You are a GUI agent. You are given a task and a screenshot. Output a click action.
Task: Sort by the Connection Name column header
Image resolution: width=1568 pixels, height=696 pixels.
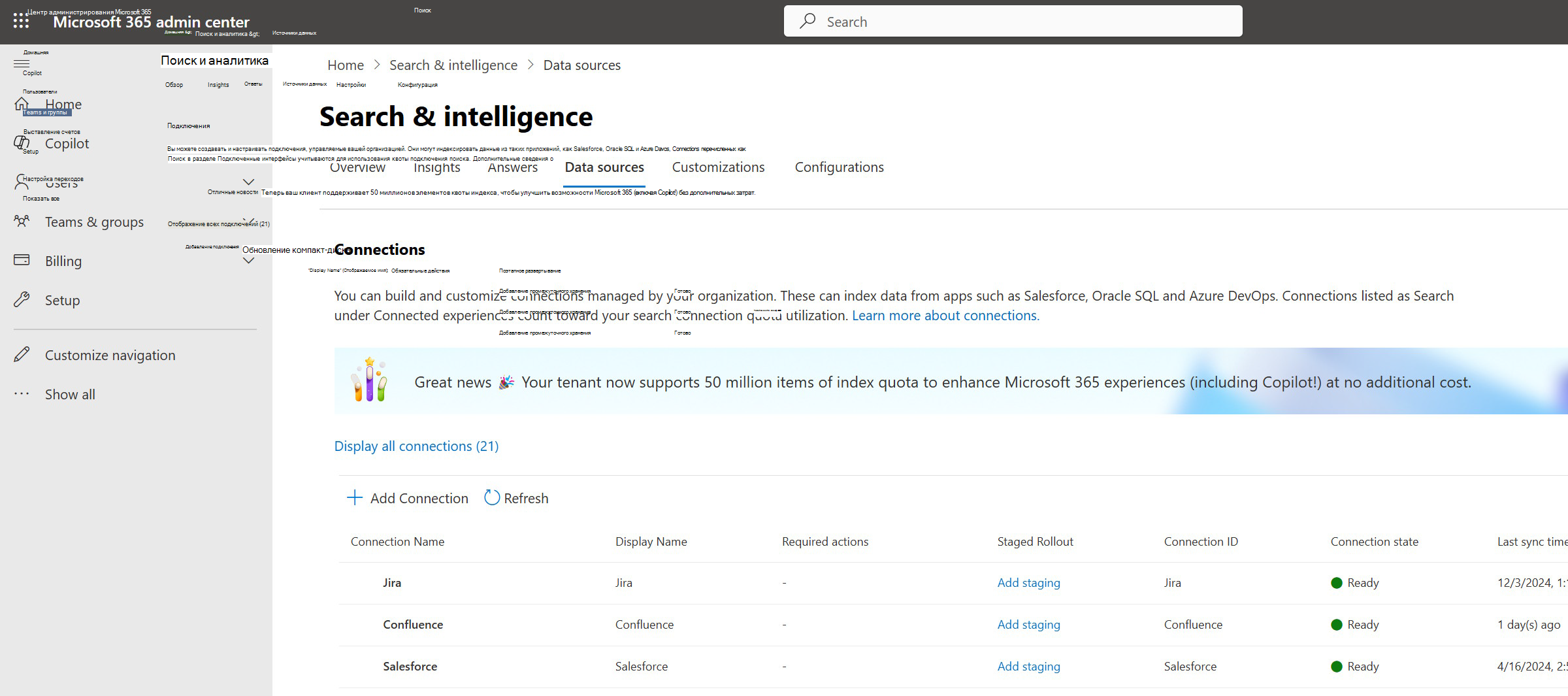(397, 542)
